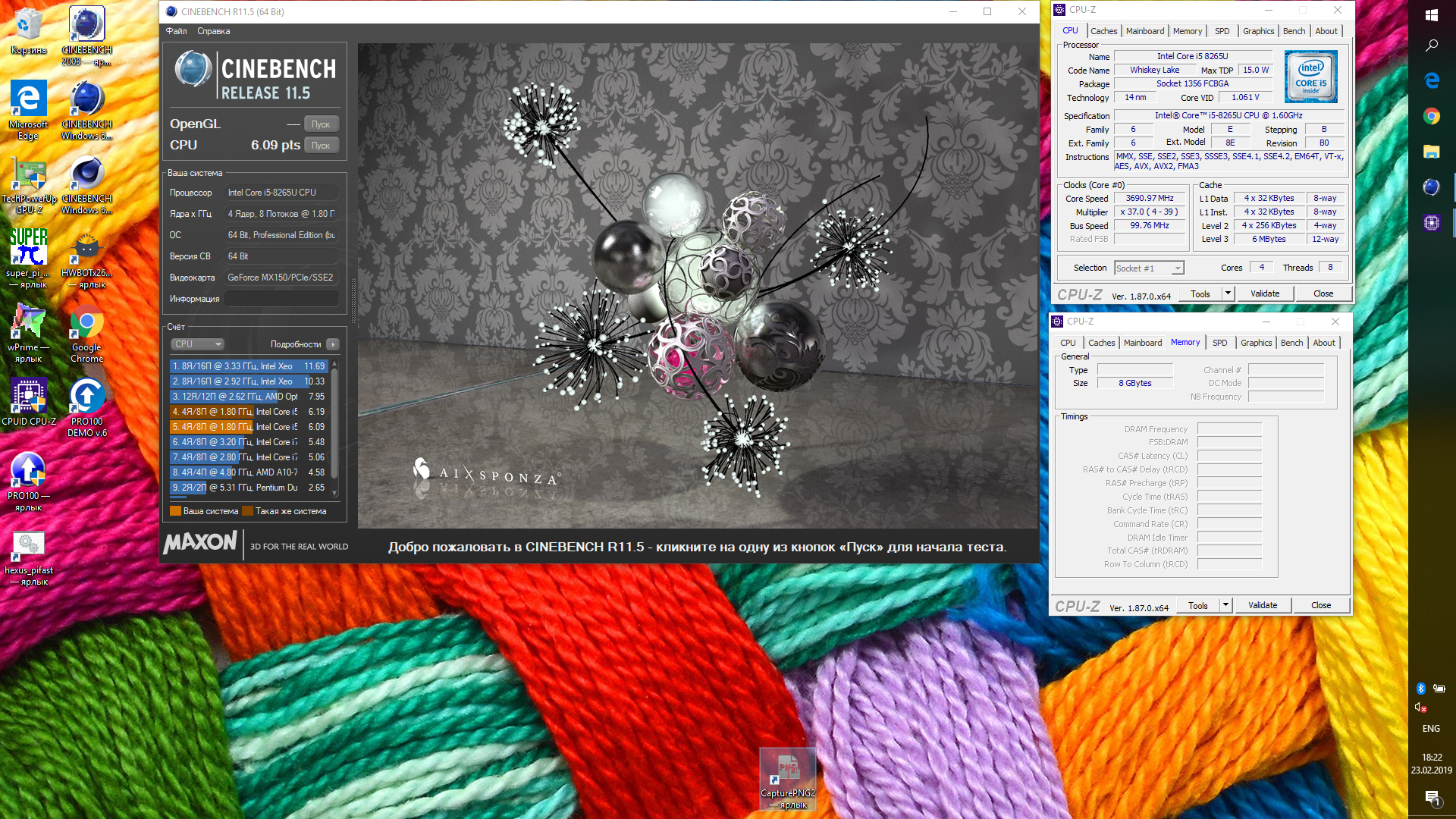Click the muted volume tray icon
Image resolution: width=1456 pixels, height=819 pixels.
pos(1421,707)
